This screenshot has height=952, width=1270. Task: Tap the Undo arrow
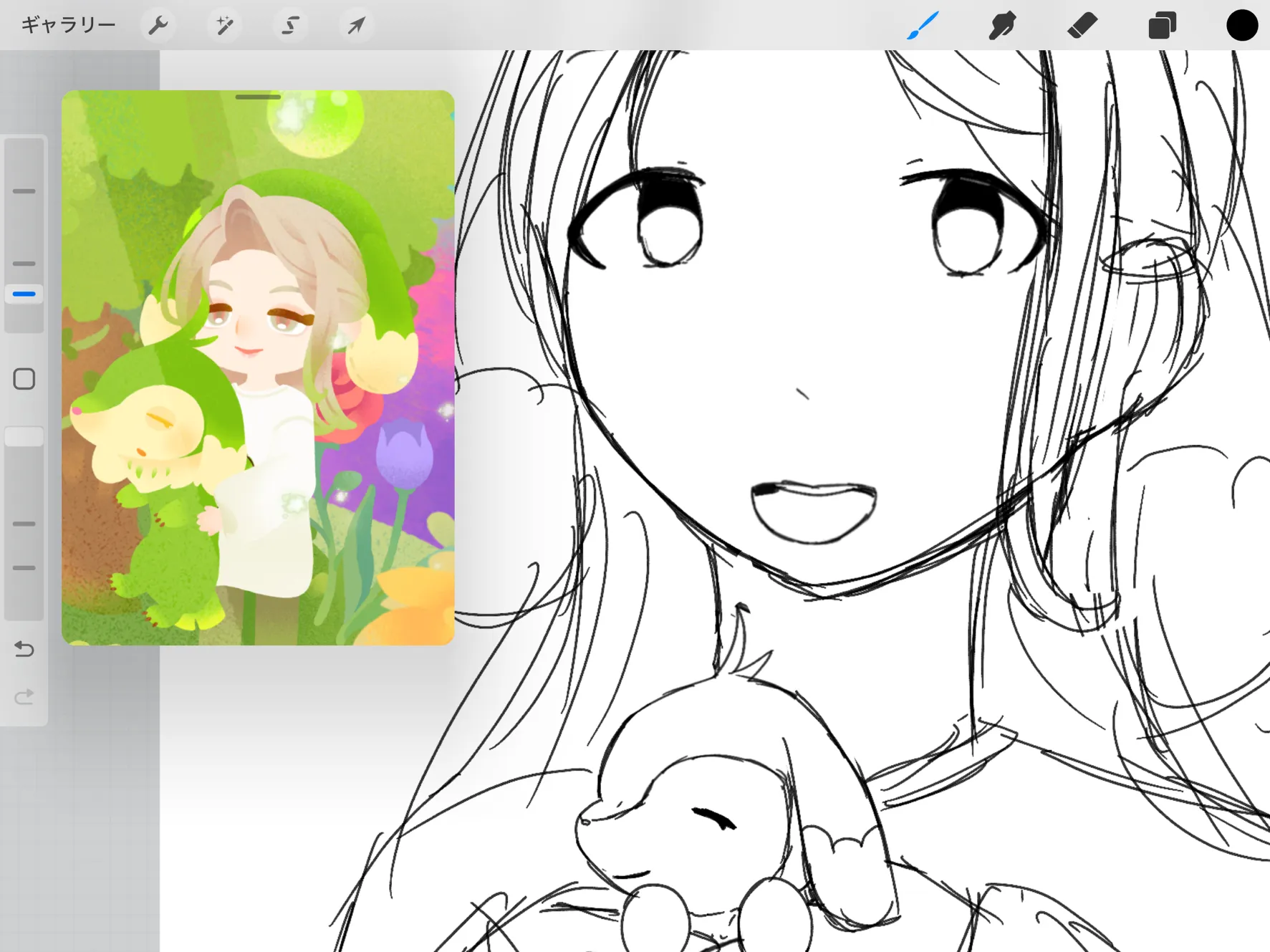tap(24, 649)
